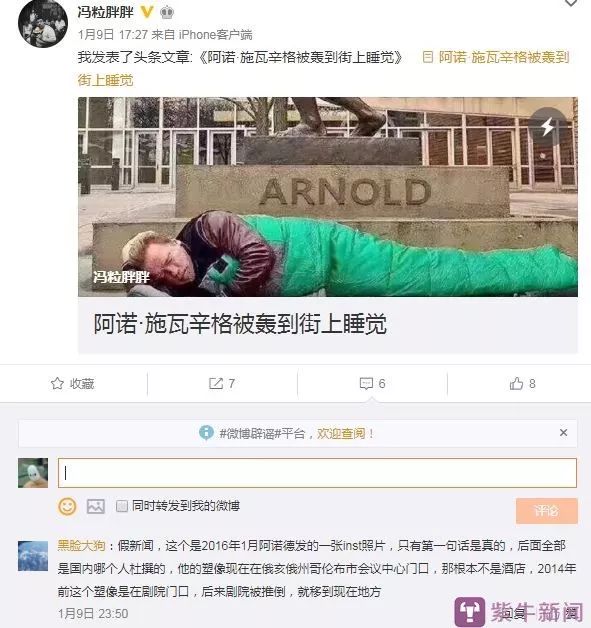Viewport: 591px width, 628px height.
Task: Open 冯粒胖胖 profile avatar
Action: point(43,23)
